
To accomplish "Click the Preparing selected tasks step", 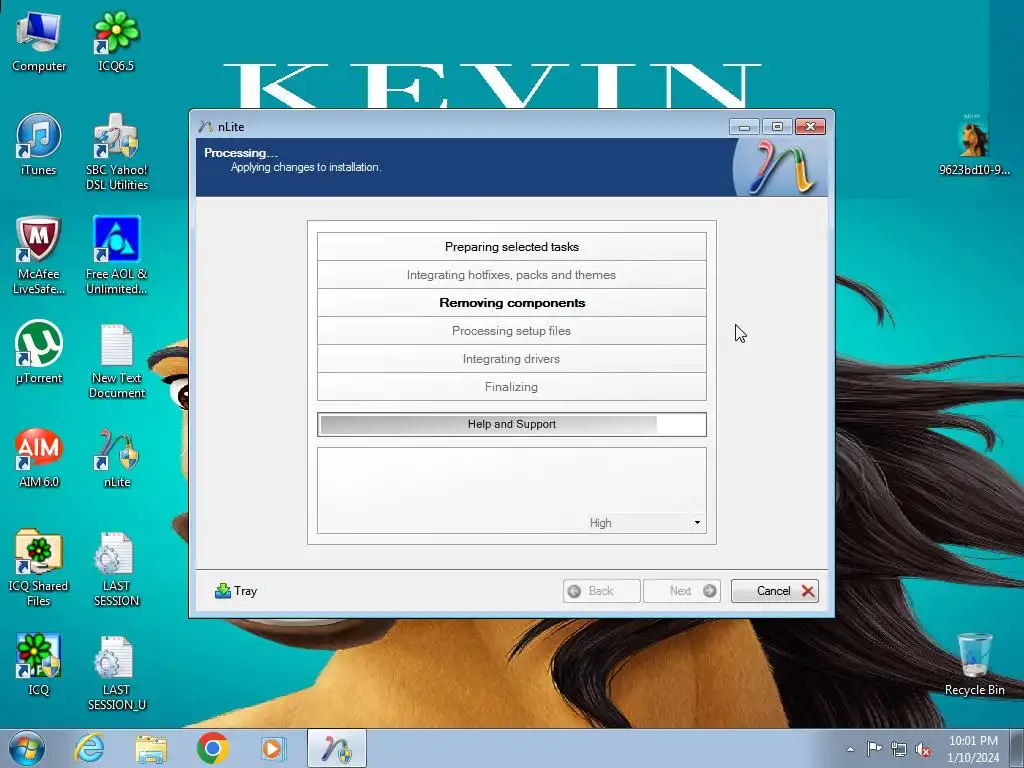I will (x=511, y=247).
